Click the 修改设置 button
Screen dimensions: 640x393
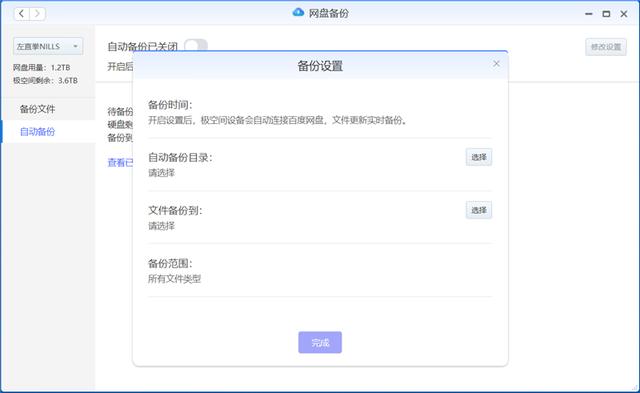[x=606, y=47]
